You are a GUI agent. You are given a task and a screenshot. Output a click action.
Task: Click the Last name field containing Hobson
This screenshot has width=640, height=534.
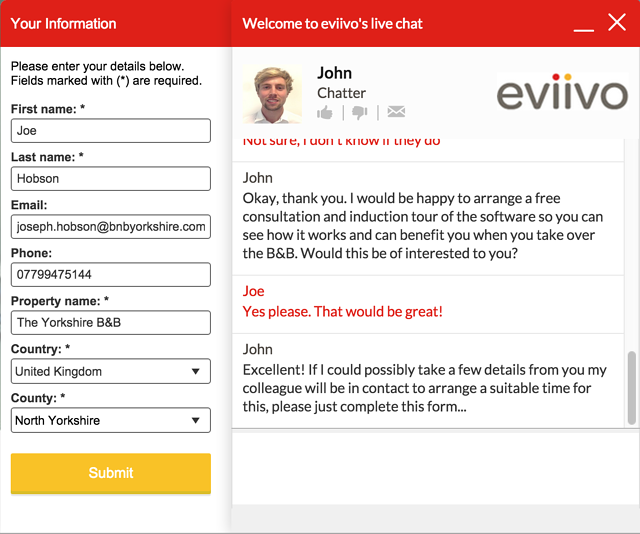pyautogui.click(x=111, y=178)
